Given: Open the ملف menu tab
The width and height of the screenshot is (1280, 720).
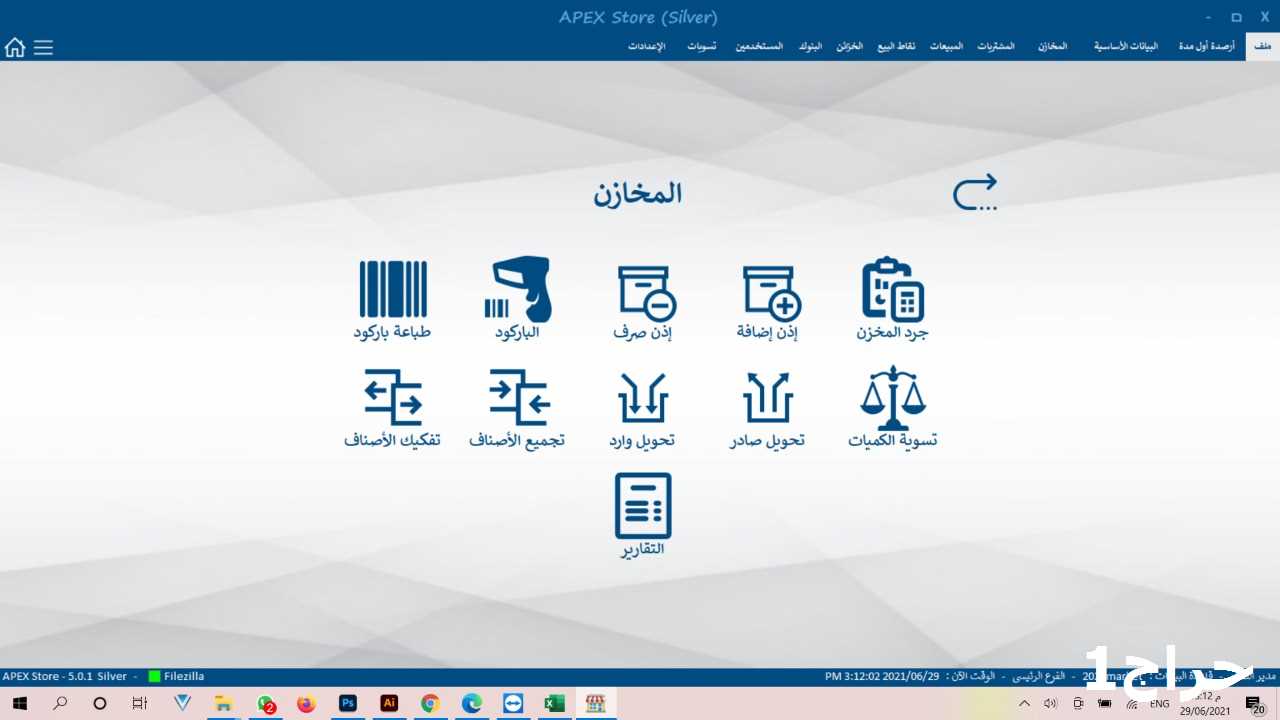Looking at the screenshot, I should point(1262,47).
